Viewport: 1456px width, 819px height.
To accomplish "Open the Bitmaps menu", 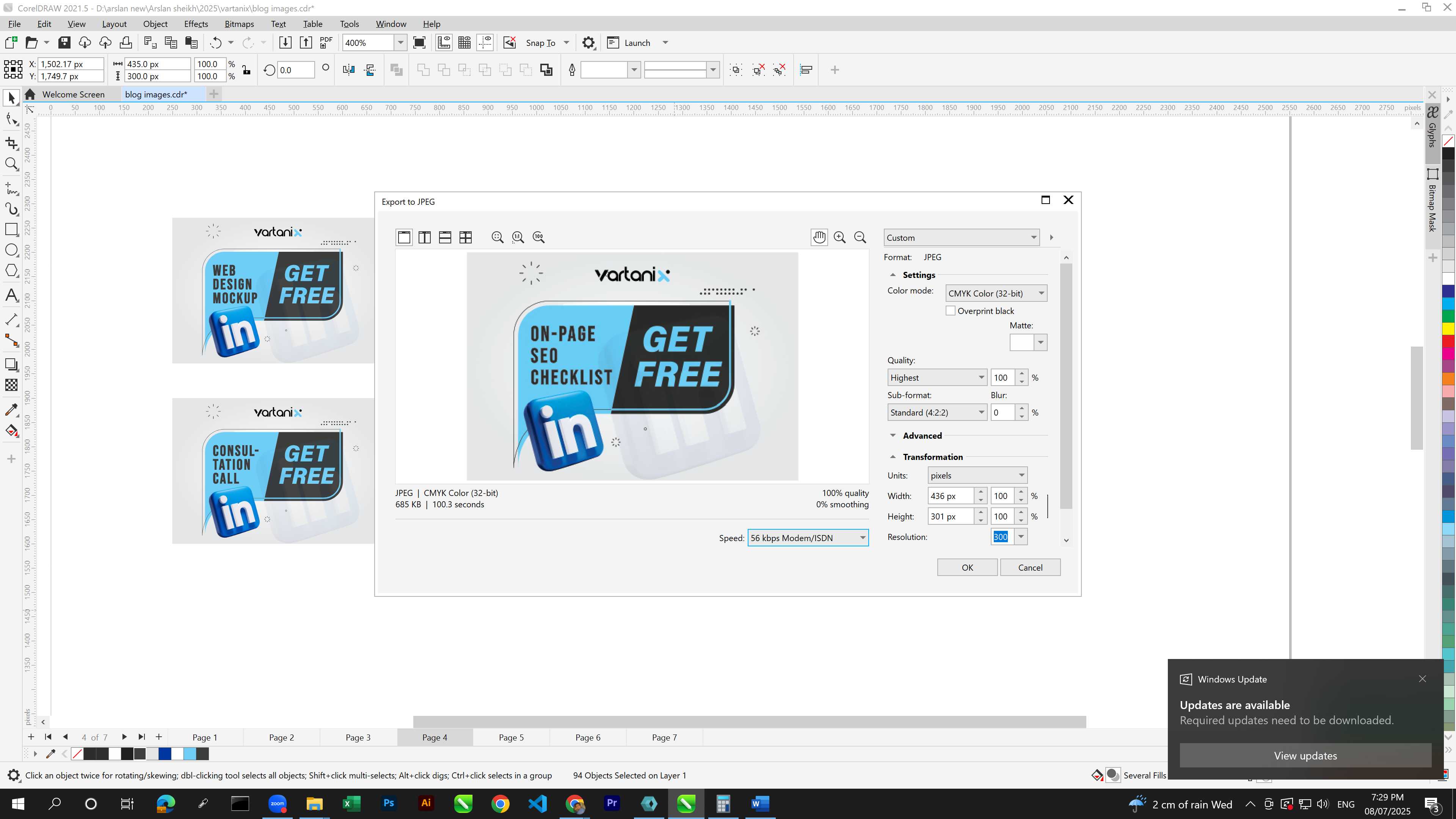I will (x=239, y=24).
